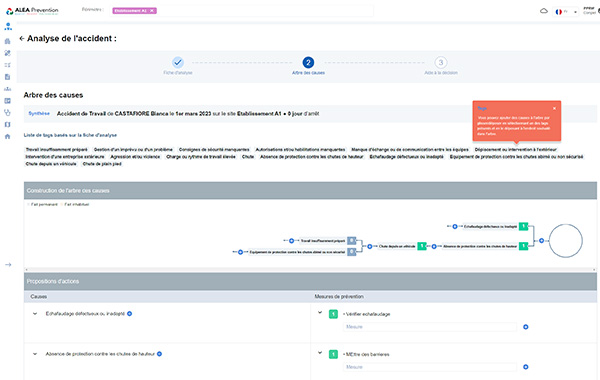Click the cloud icon in the top bar
Screen dimensions: 600x380
(544, 11)
